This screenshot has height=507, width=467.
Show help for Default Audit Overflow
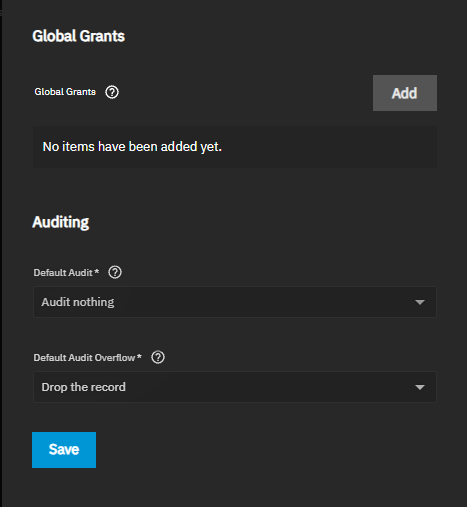pos(158,357)
